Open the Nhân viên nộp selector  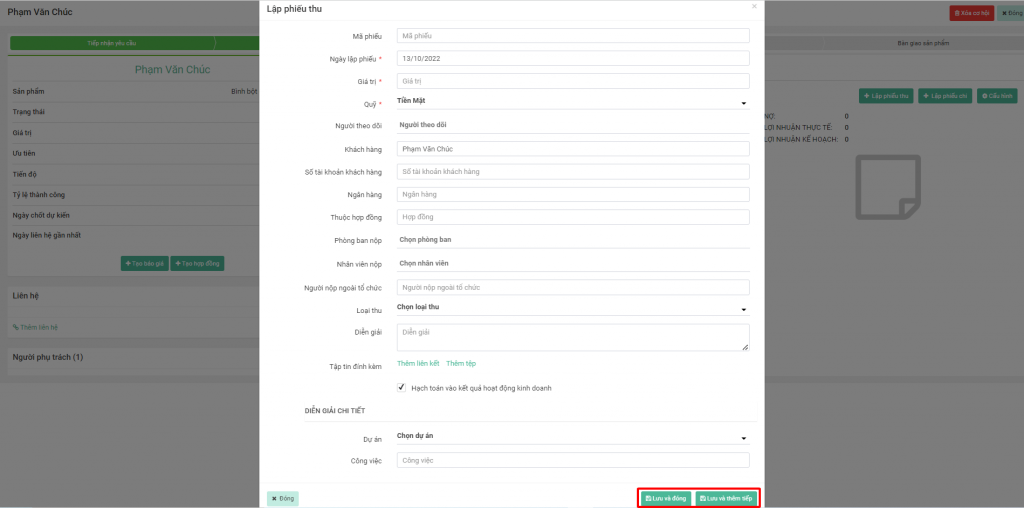tap(572, 263)
